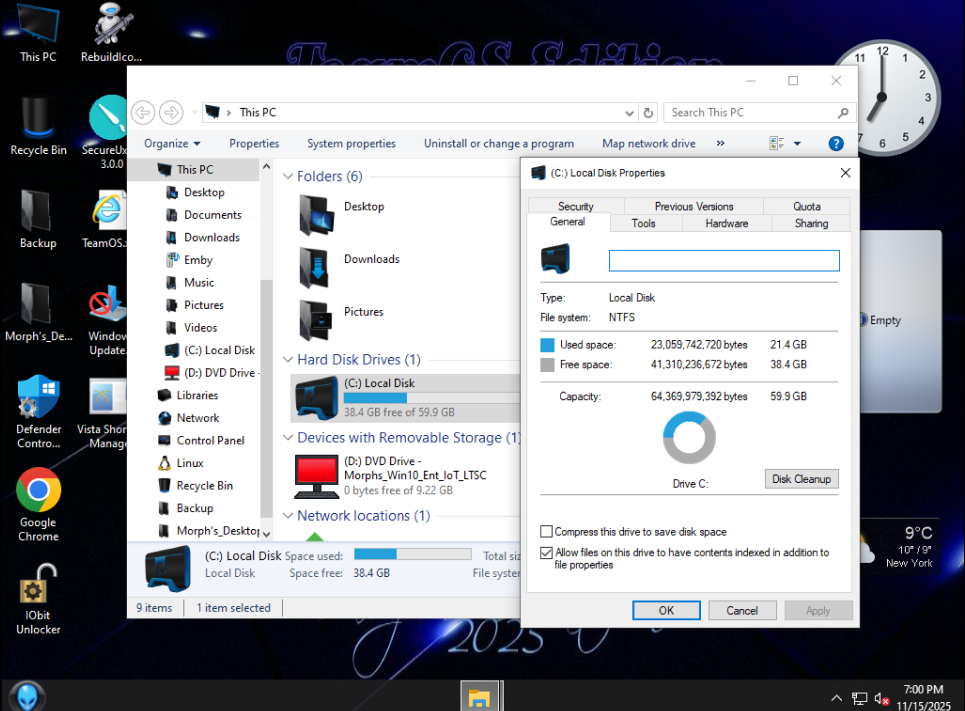Click Uninstall or change a program
The height and width of the screenshot is (711, 965).
coord(499,143)
